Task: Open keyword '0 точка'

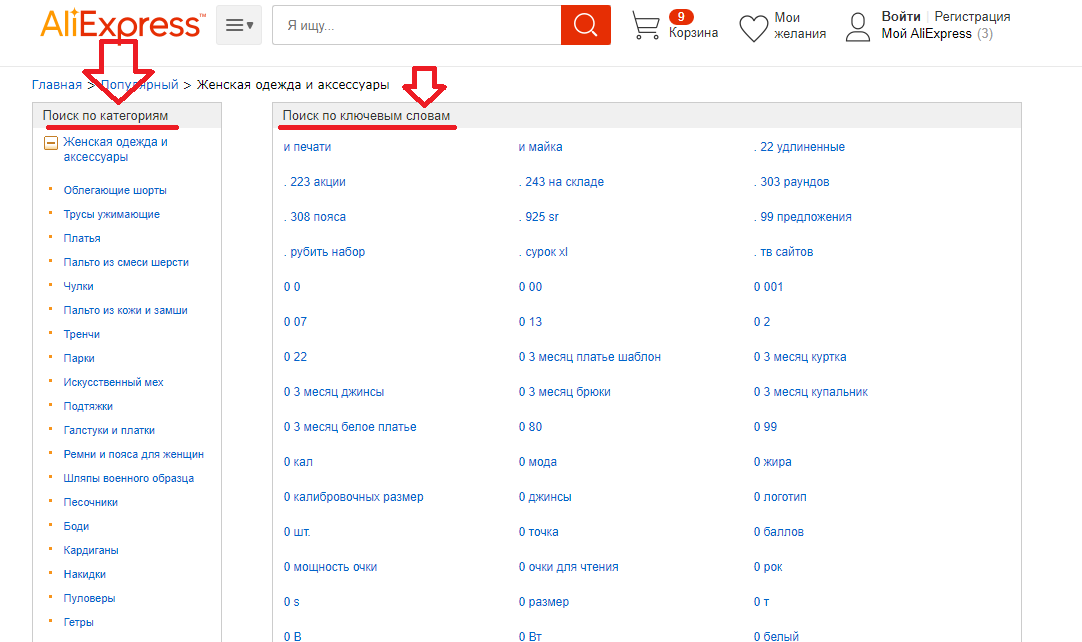Action: 539,532
